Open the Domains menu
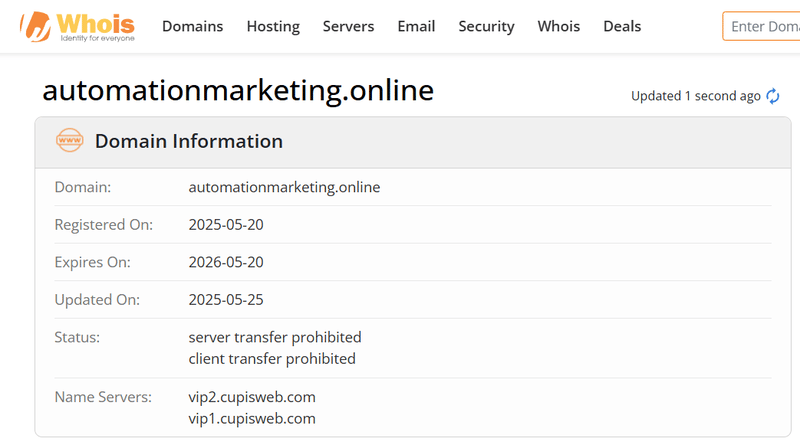This screenshot has height=445, width=800. coord(192,26)
